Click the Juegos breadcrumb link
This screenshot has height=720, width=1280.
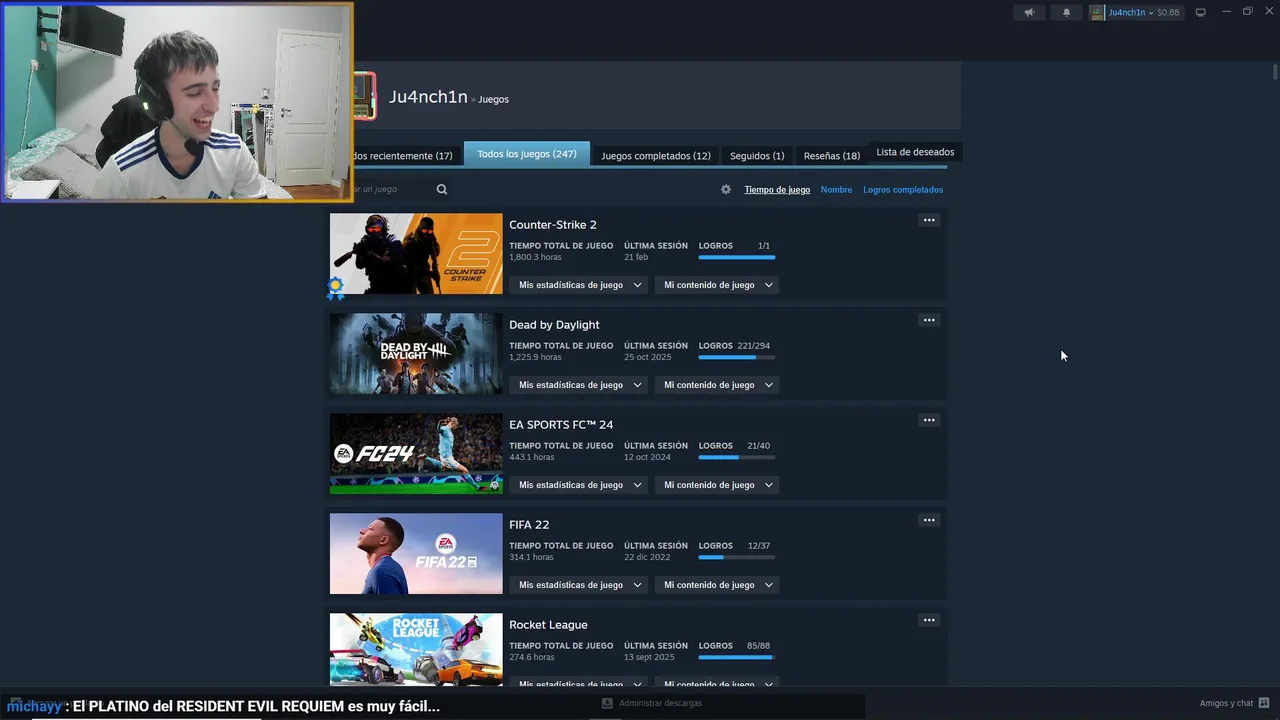coord(493,99)
